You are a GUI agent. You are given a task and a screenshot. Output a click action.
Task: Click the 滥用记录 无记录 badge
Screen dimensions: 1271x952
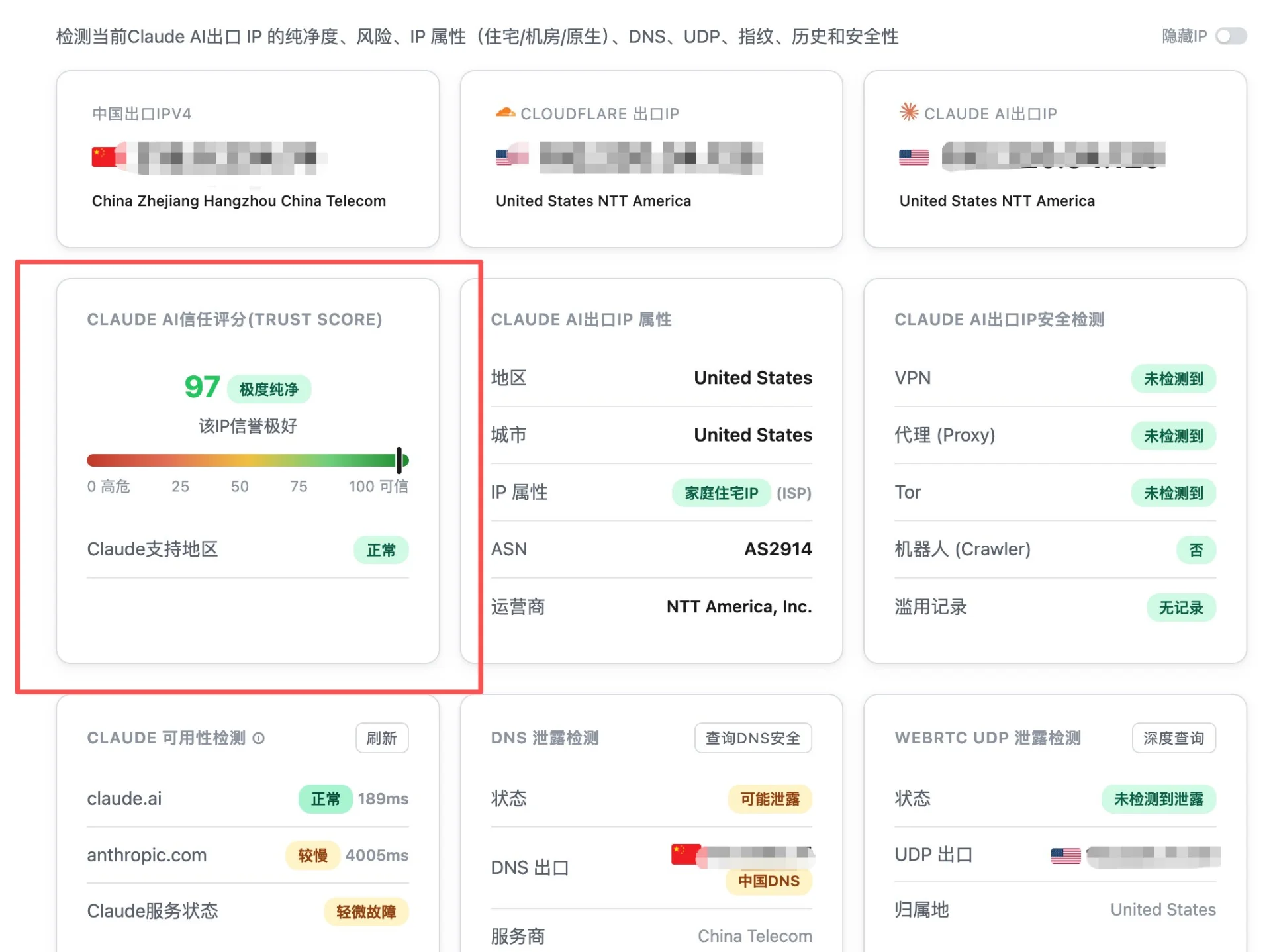[x=1181, y=607]
